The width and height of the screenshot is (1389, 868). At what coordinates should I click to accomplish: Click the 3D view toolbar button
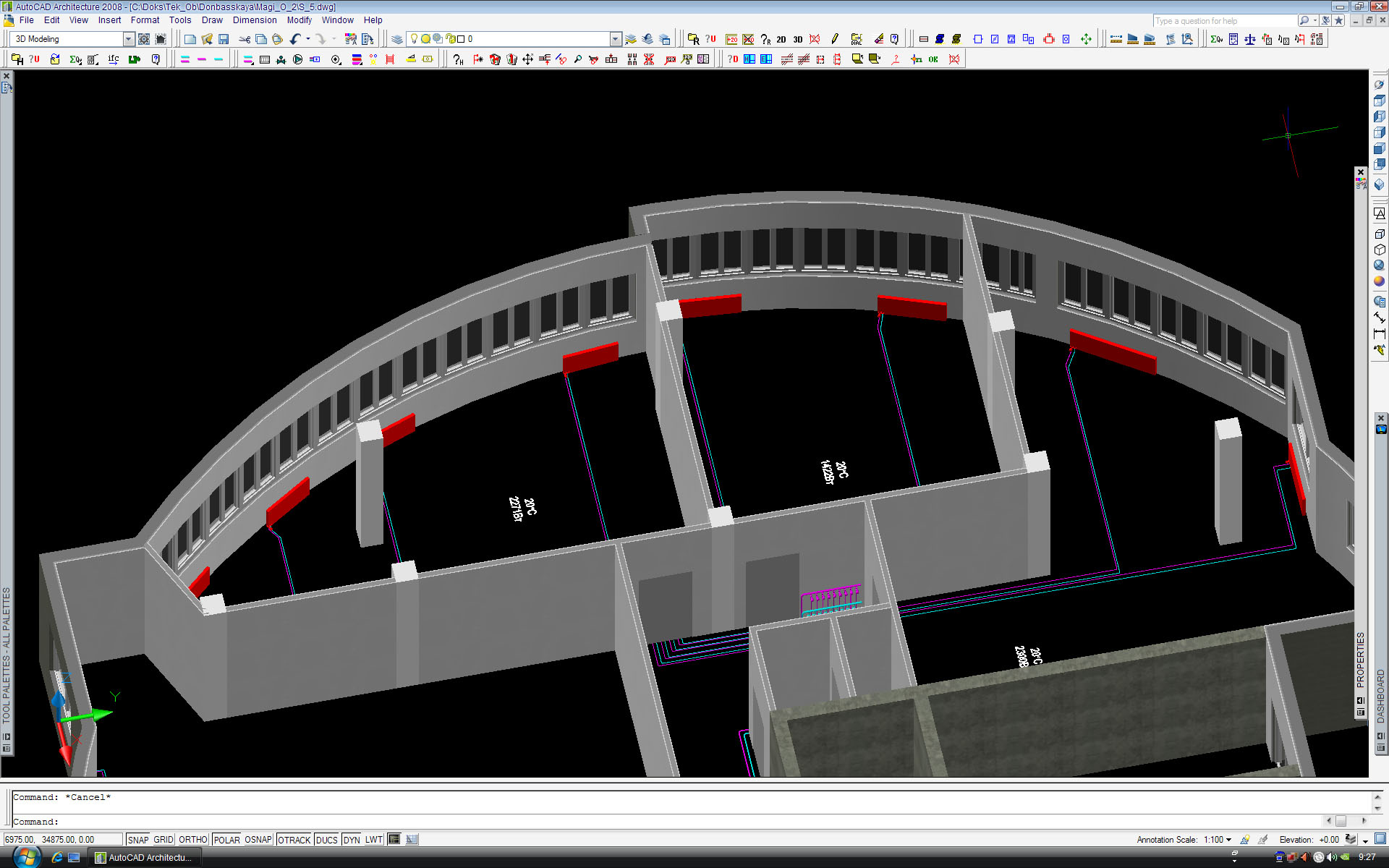[x=798, y=39]
